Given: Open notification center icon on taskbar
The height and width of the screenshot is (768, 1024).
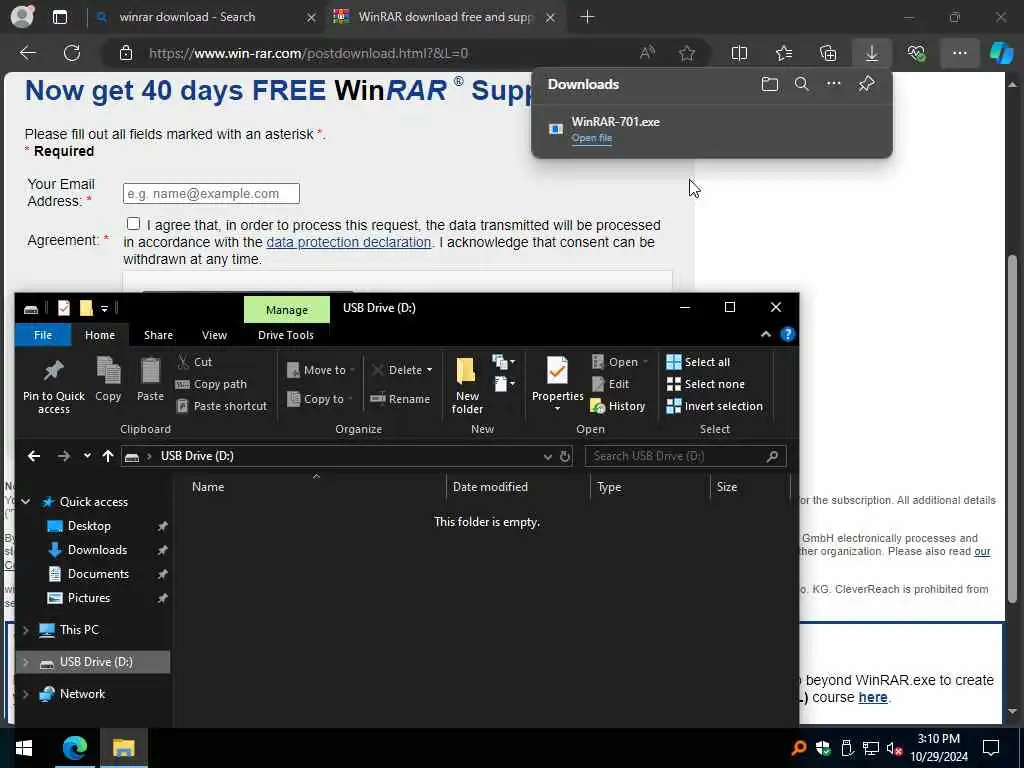Looking at the screenshot, I should coord(991,748).
